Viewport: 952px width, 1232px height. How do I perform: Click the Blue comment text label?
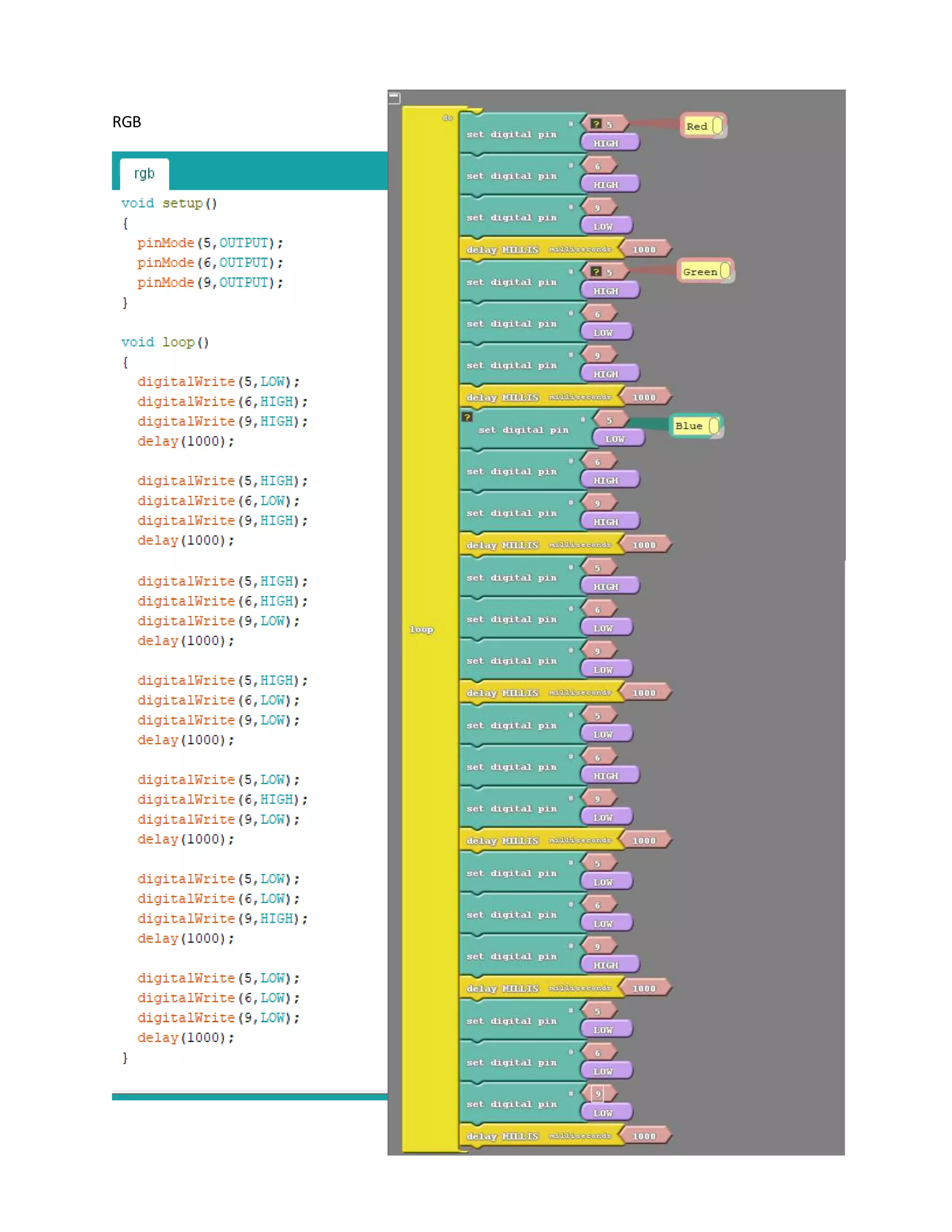click(x=688, y=426)
